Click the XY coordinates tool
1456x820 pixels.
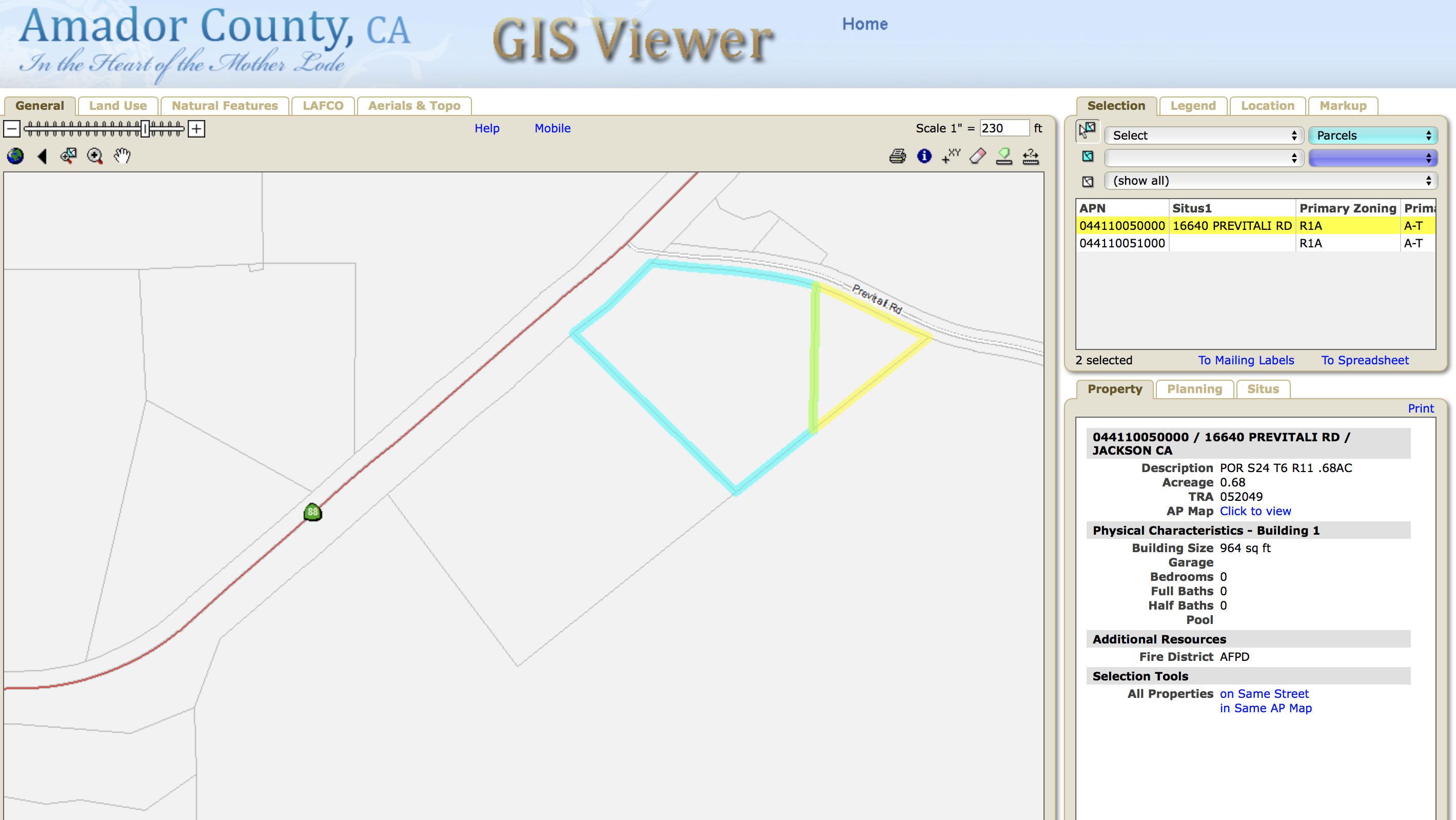pyautogui.click(x=951, y=156)
